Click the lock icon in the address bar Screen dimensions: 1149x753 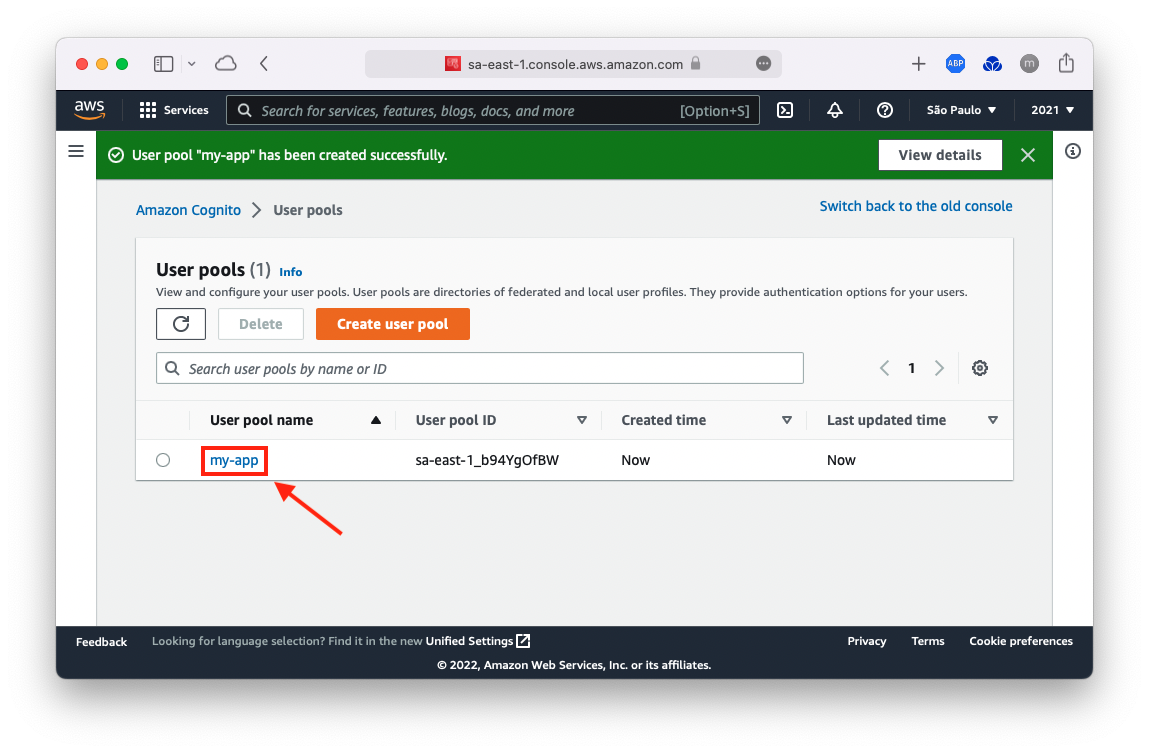695,63
